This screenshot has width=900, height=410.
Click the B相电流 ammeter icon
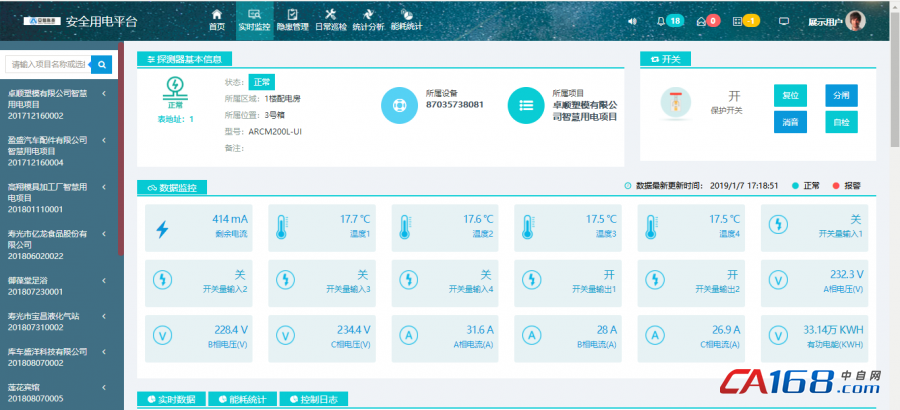pyautogui.click(x=532, y=335)
